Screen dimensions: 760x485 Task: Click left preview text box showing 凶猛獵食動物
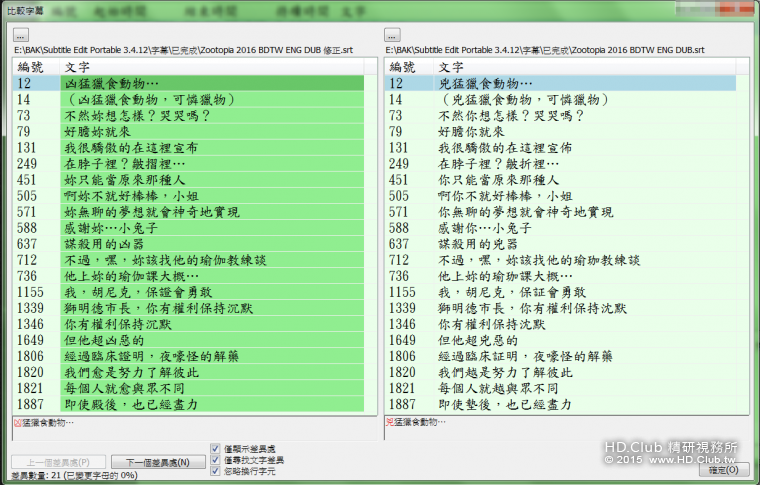pyautogui.click(x=195, y=428)
